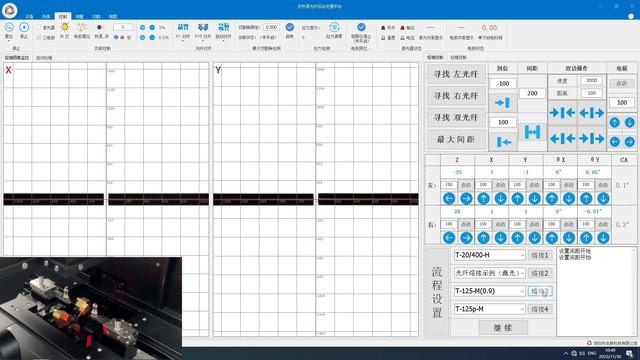Viewport: 640px width, 360px height.
Task: Click the bar-with-left-arrow icon under the 100 field
Action: click(x=504, y=142)
